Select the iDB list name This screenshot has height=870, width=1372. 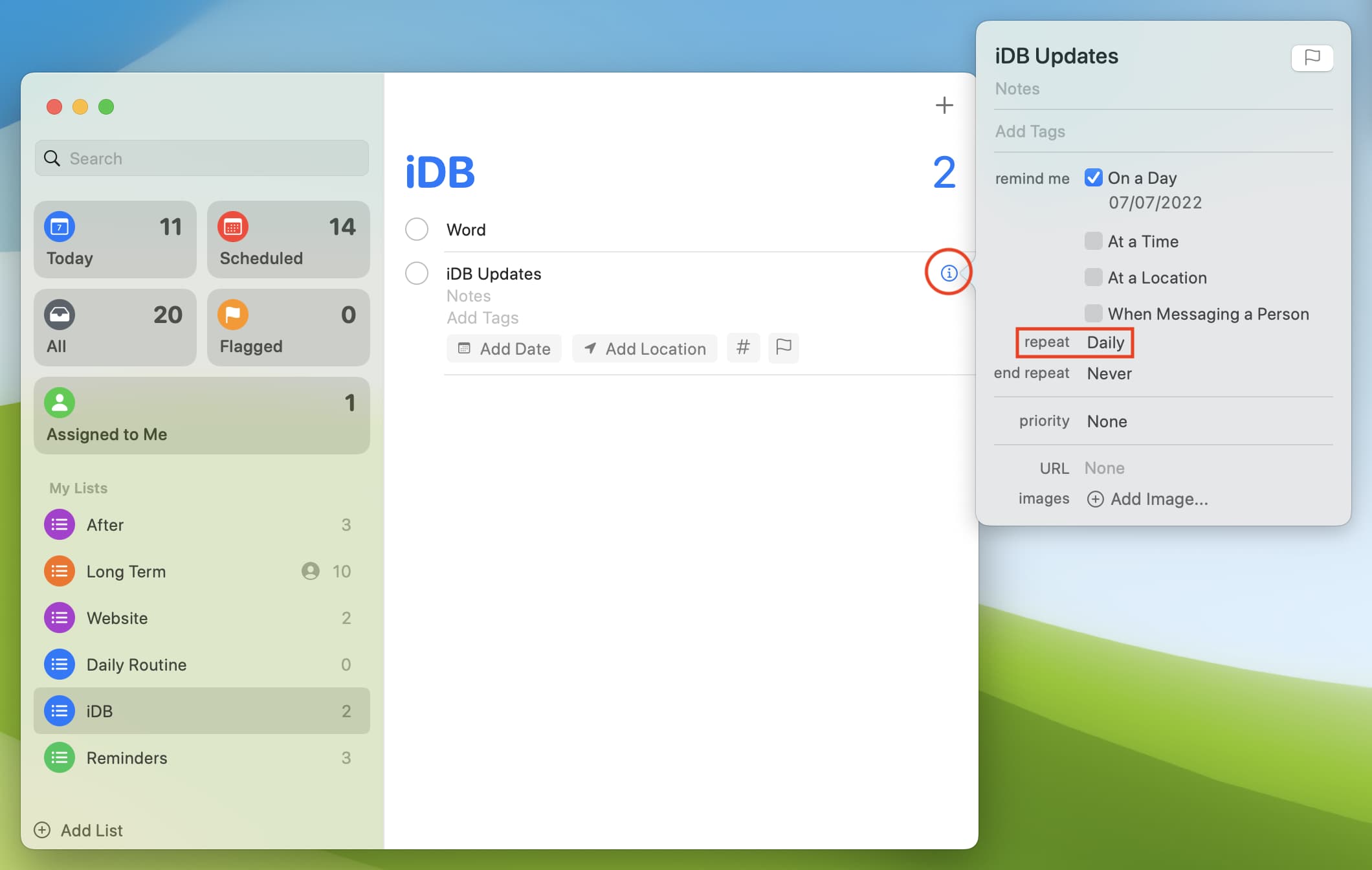[100, 711]
